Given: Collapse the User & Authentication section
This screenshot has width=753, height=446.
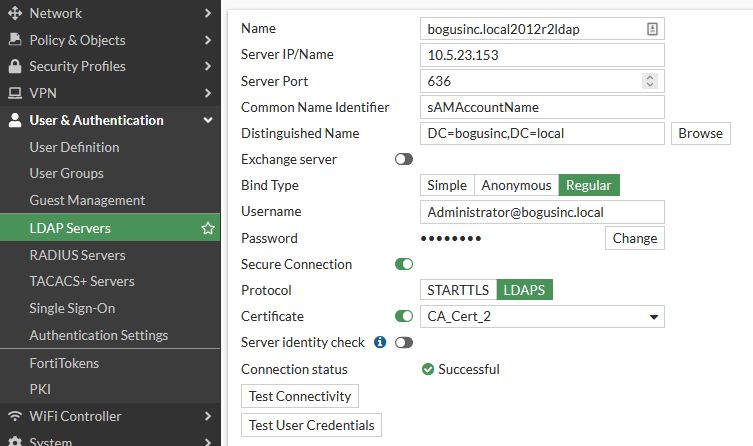Looking at the screenshot, I should (208, 120).
